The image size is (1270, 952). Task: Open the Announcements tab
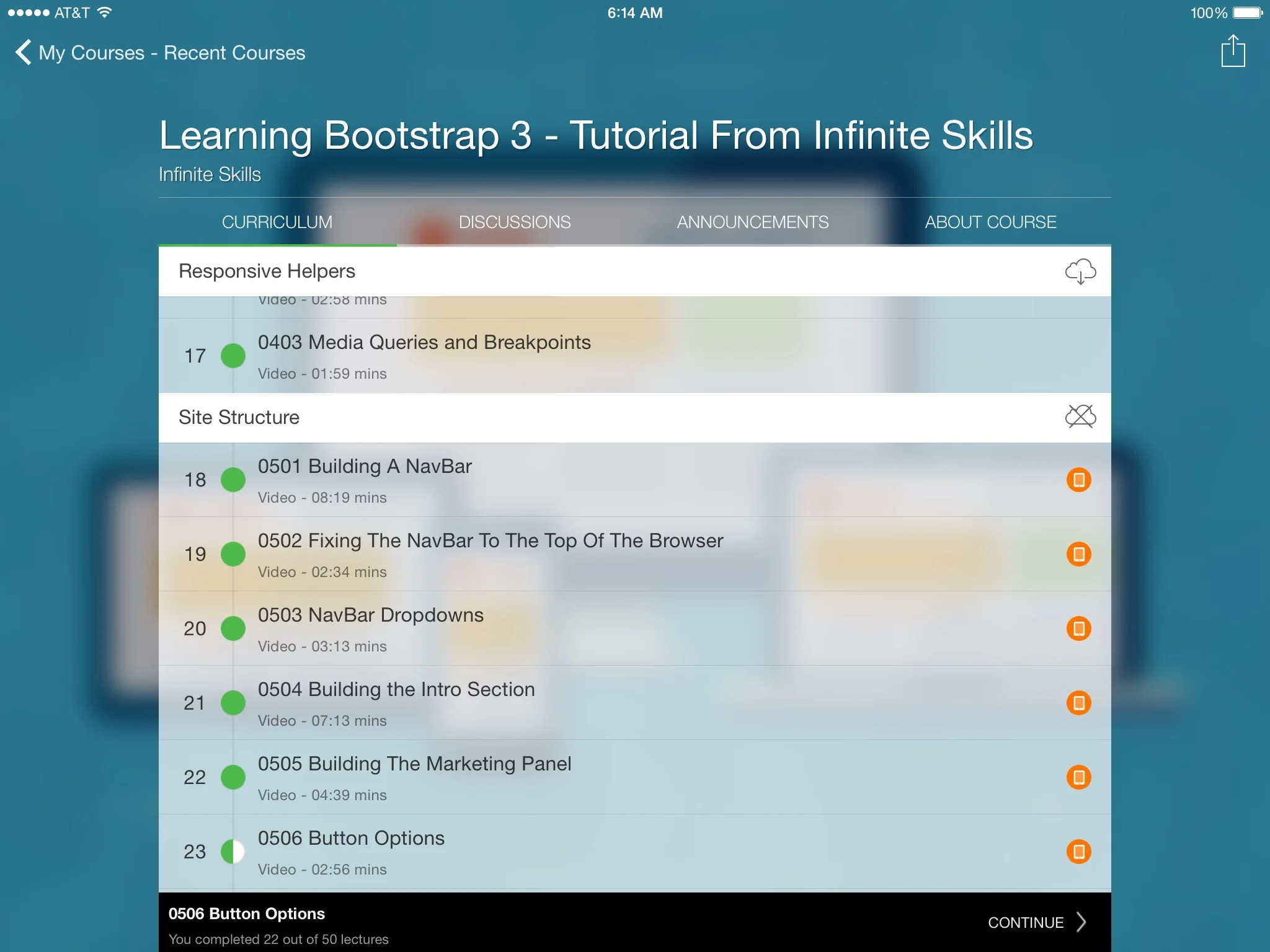coord(753,222)
